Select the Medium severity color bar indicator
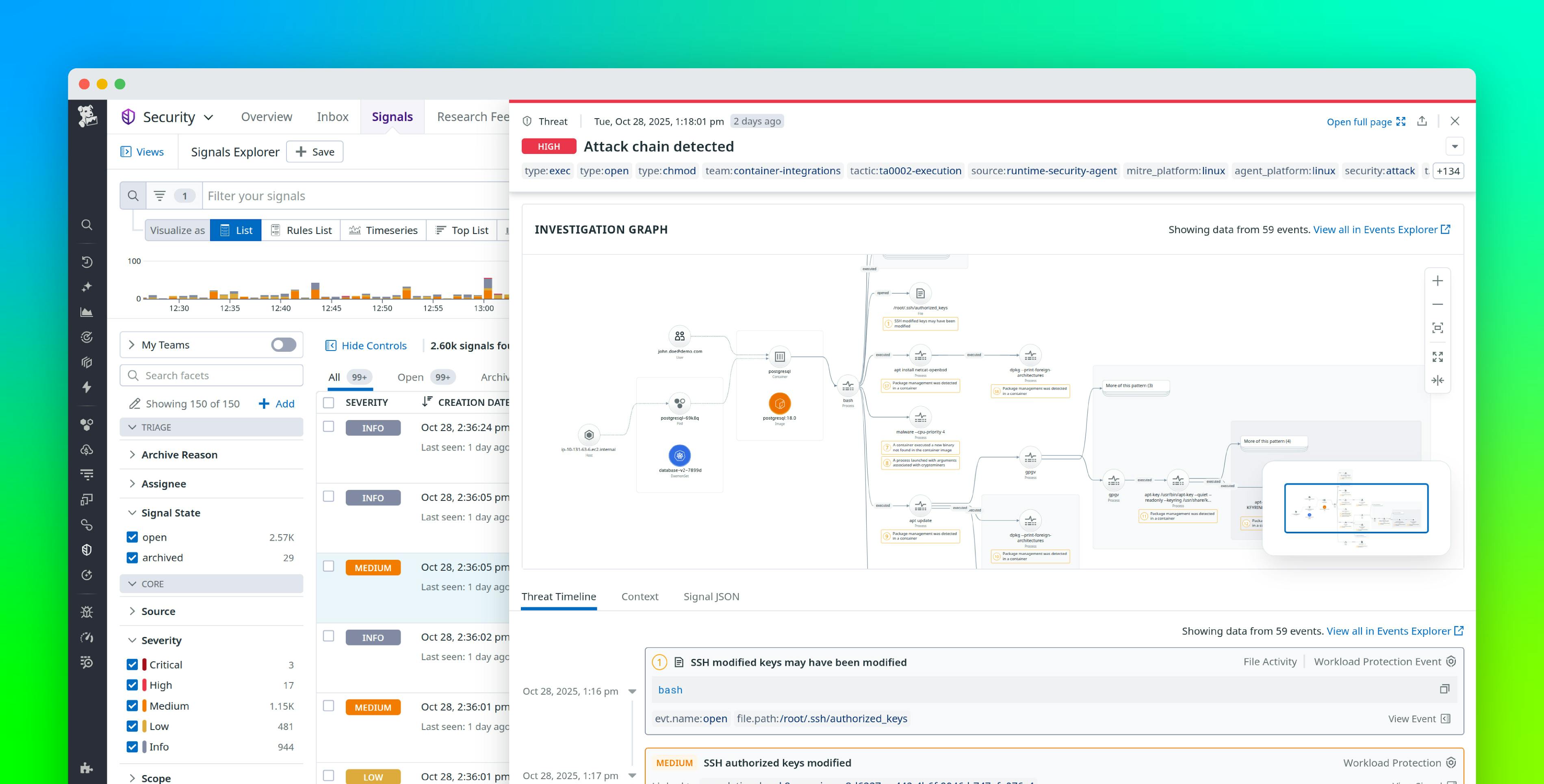This screenshot has width=1544, height=784. point(145,706)
